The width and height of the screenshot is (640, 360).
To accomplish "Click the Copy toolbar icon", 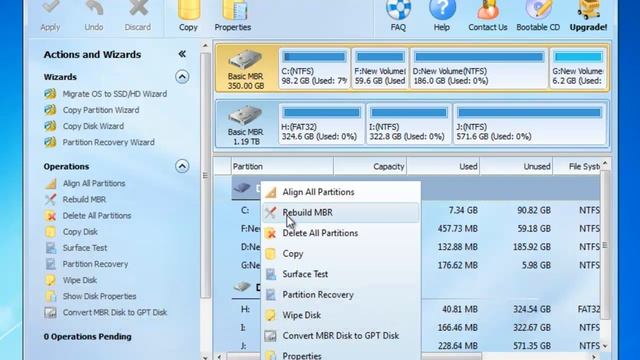I will (188, 9).
